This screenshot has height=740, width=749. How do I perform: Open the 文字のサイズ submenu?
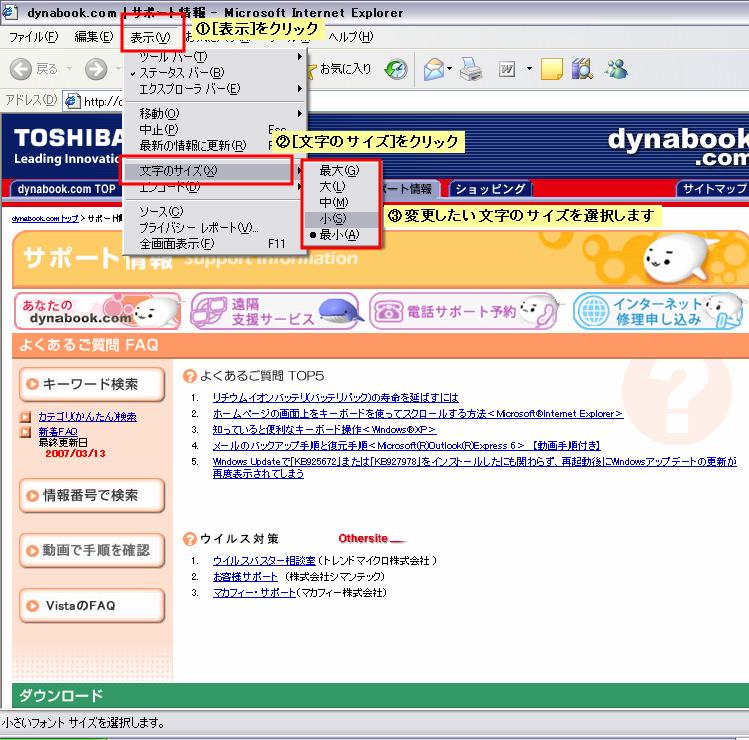tap(214, 171)
